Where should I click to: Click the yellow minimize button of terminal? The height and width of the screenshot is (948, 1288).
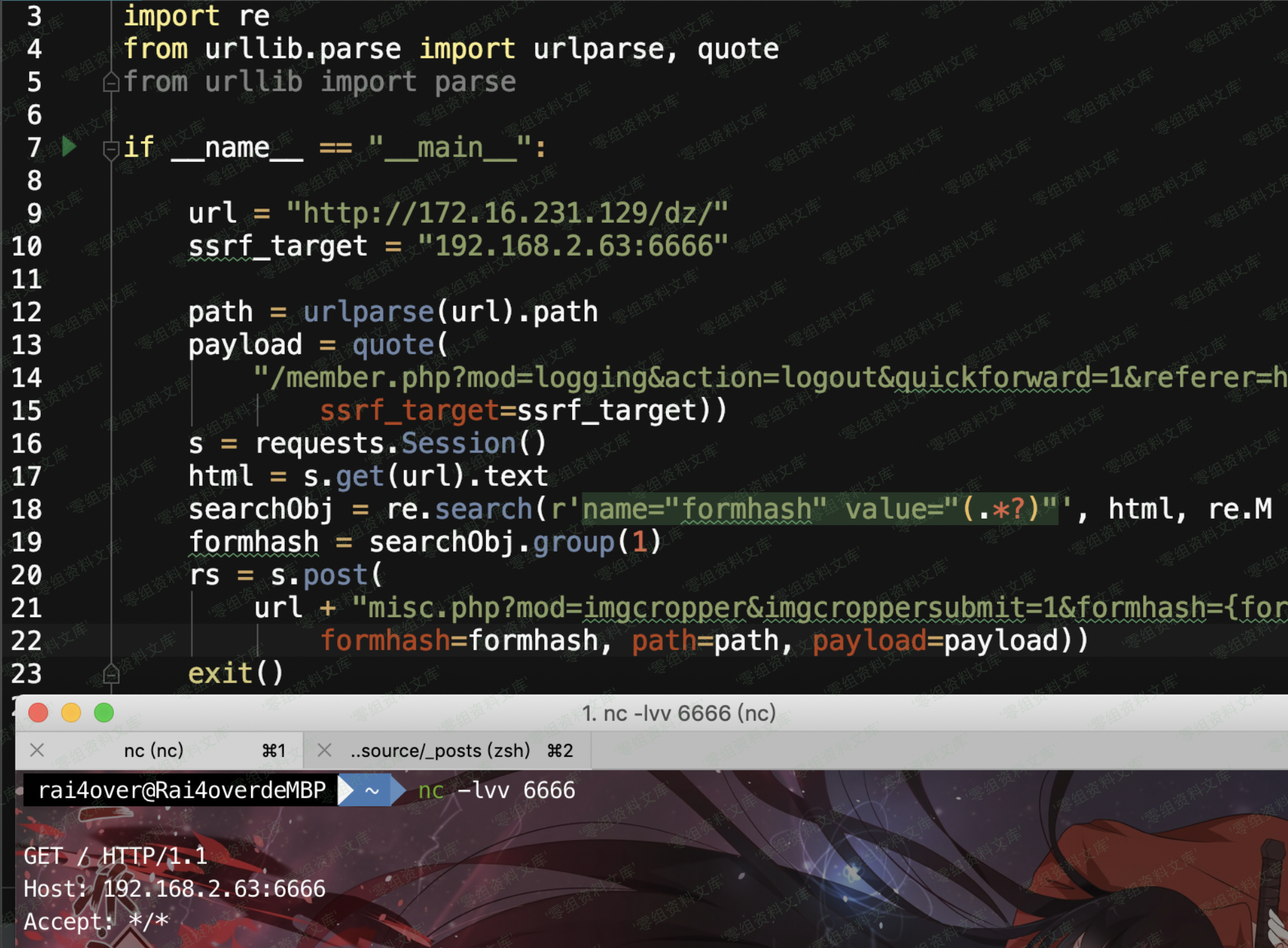pos(71,713)
